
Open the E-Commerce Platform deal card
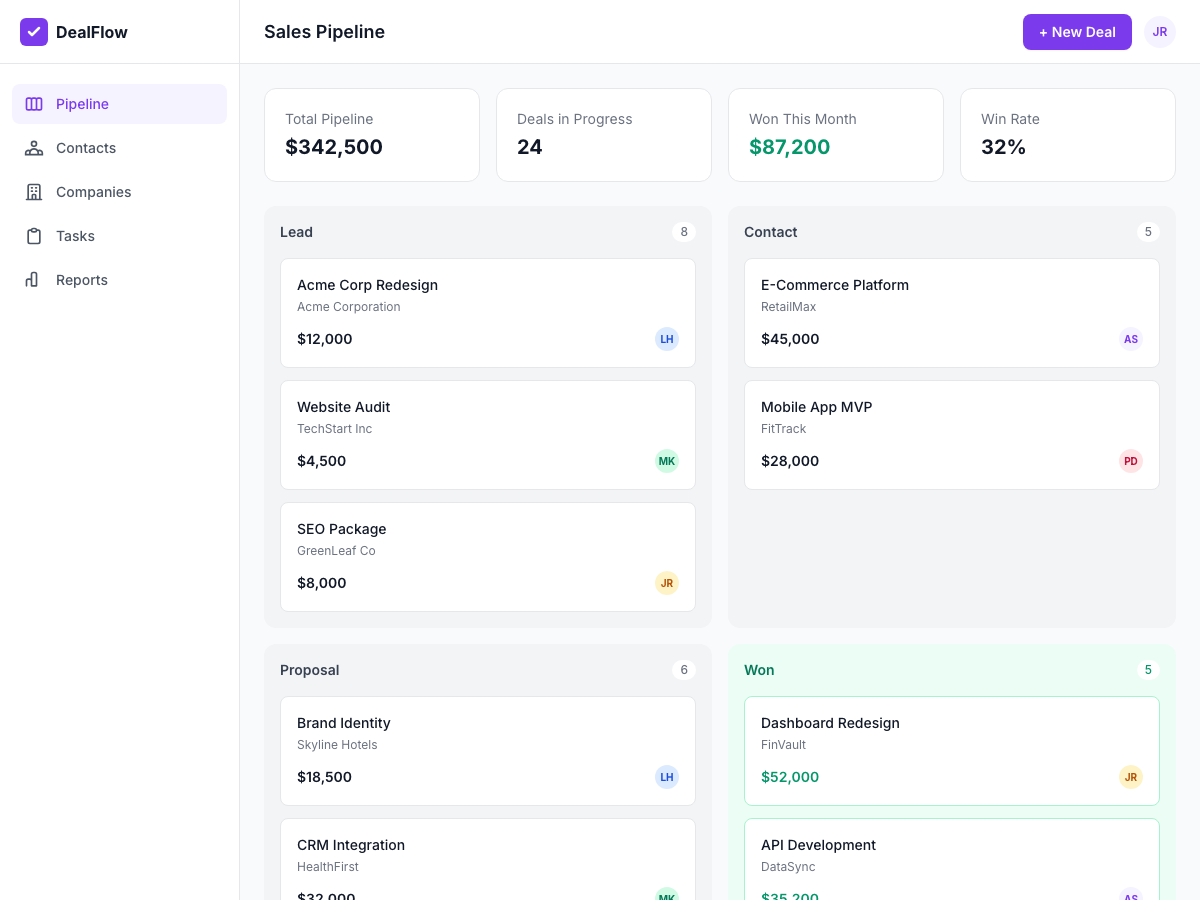[952, 313]
